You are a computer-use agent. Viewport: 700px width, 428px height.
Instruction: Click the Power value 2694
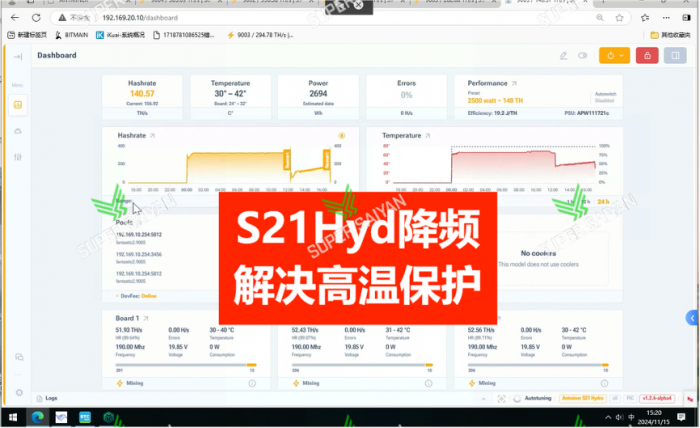[318, 94]
